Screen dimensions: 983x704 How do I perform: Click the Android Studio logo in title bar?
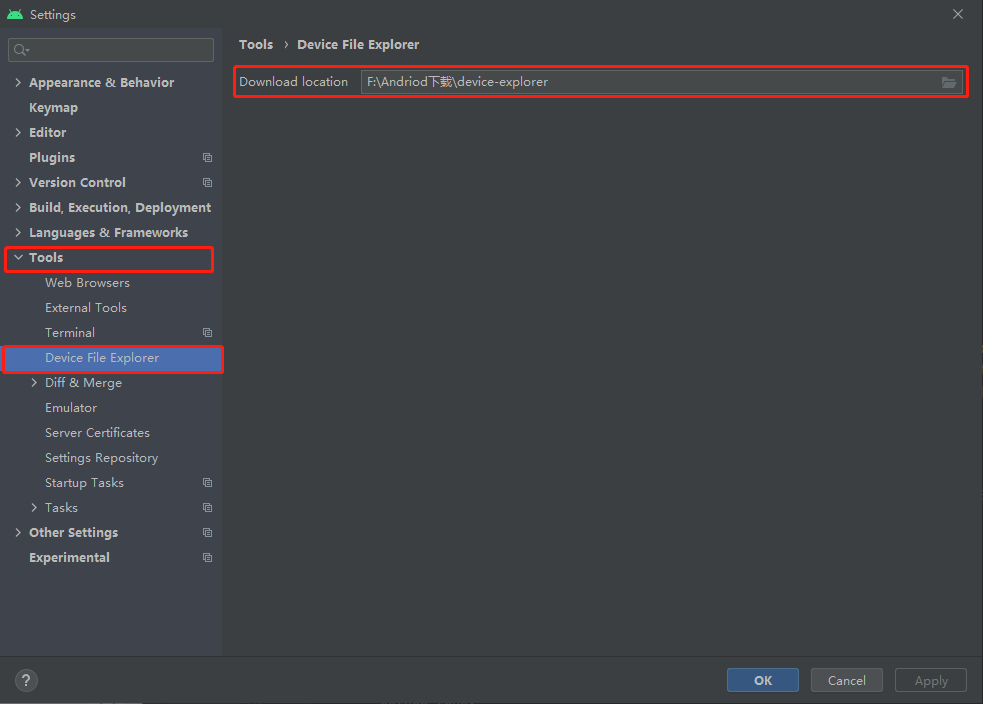click(x=15, y=14)
